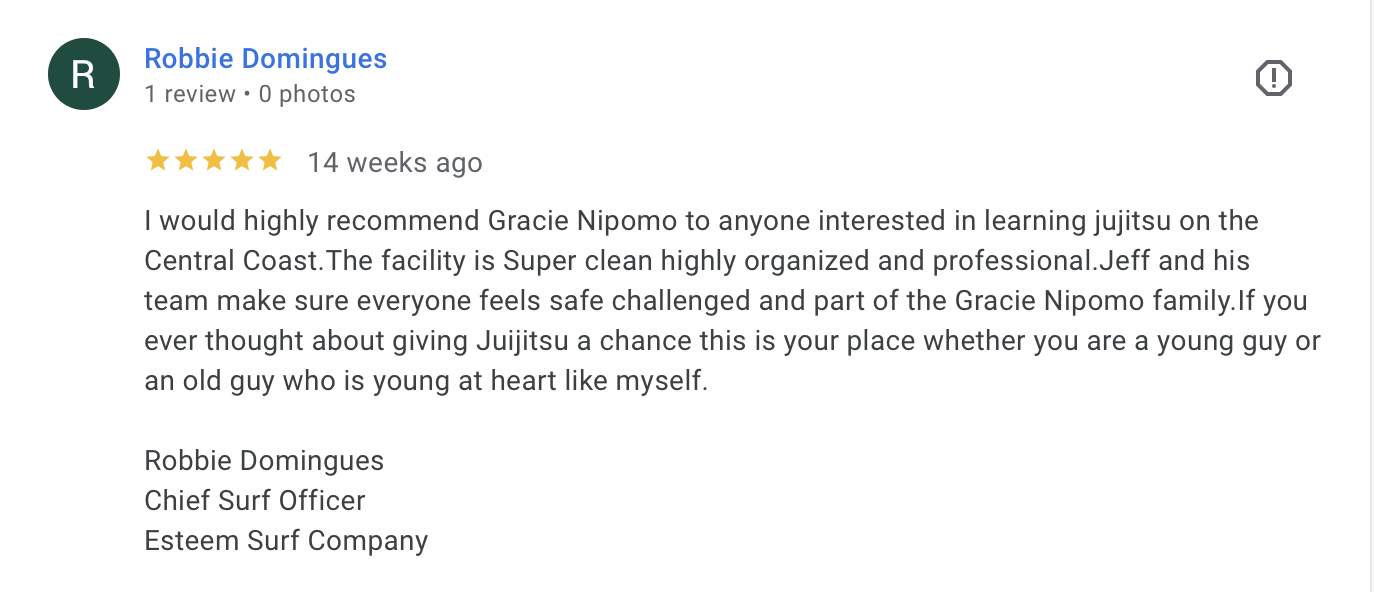Click the first gold rating star
The width and height of the screenshot is (1374, 592).
[x=158, y=161]
